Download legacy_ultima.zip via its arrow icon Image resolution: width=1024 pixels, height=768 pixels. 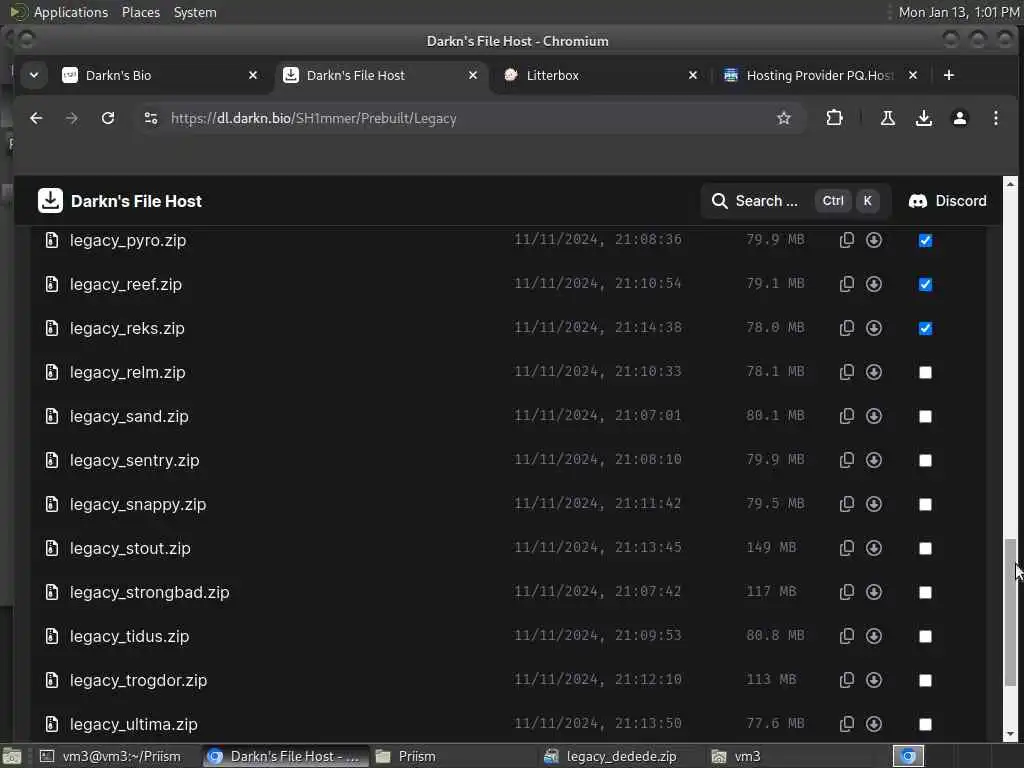874,724
